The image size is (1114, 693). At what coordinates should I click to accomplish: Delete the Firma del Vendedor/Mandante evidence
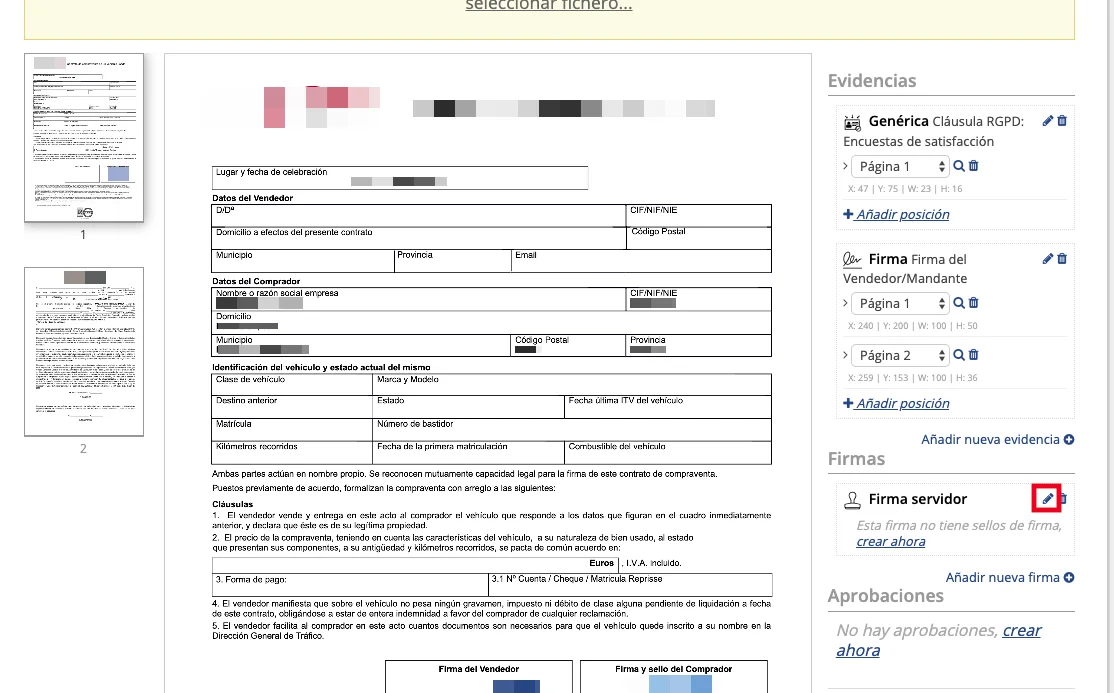1062,259
